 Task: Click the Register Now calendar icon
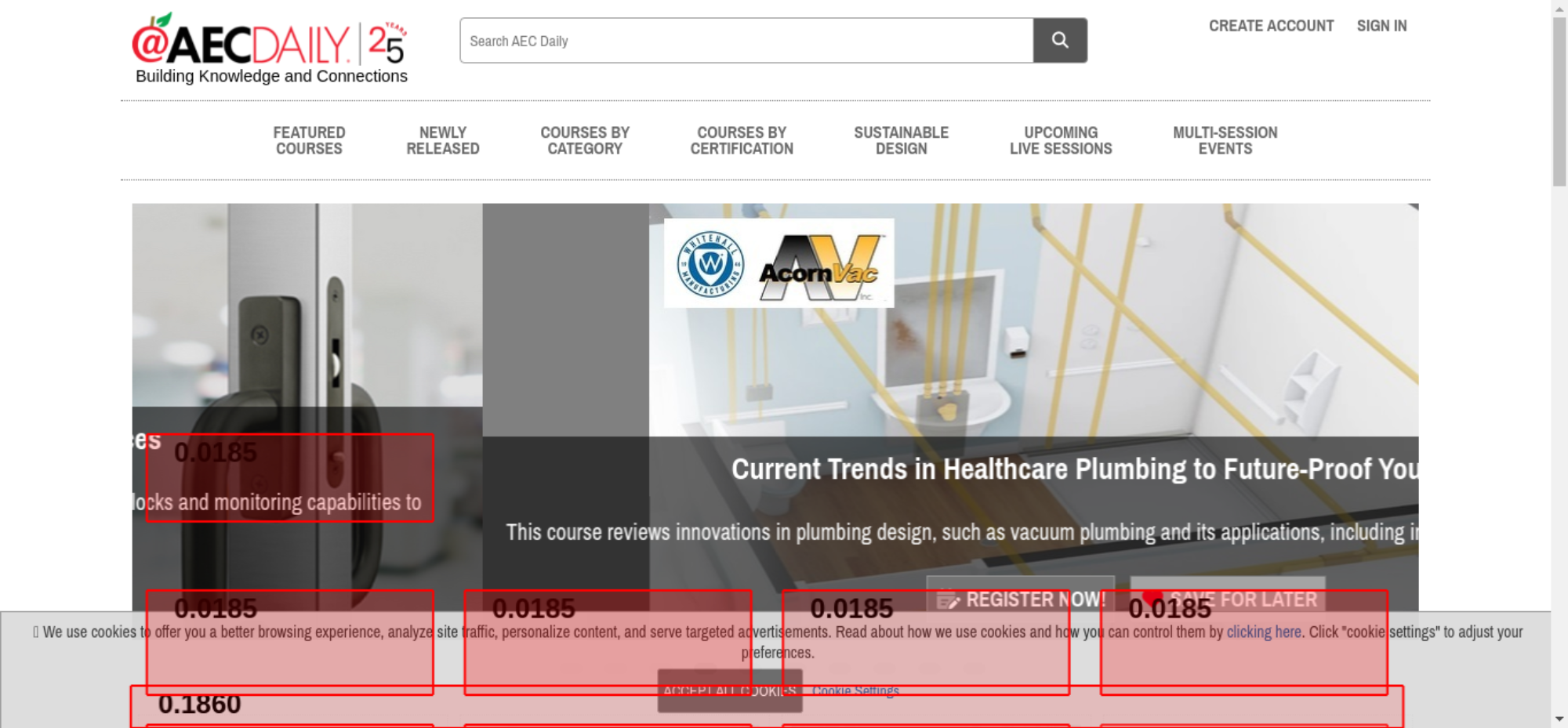pos(948,600)
